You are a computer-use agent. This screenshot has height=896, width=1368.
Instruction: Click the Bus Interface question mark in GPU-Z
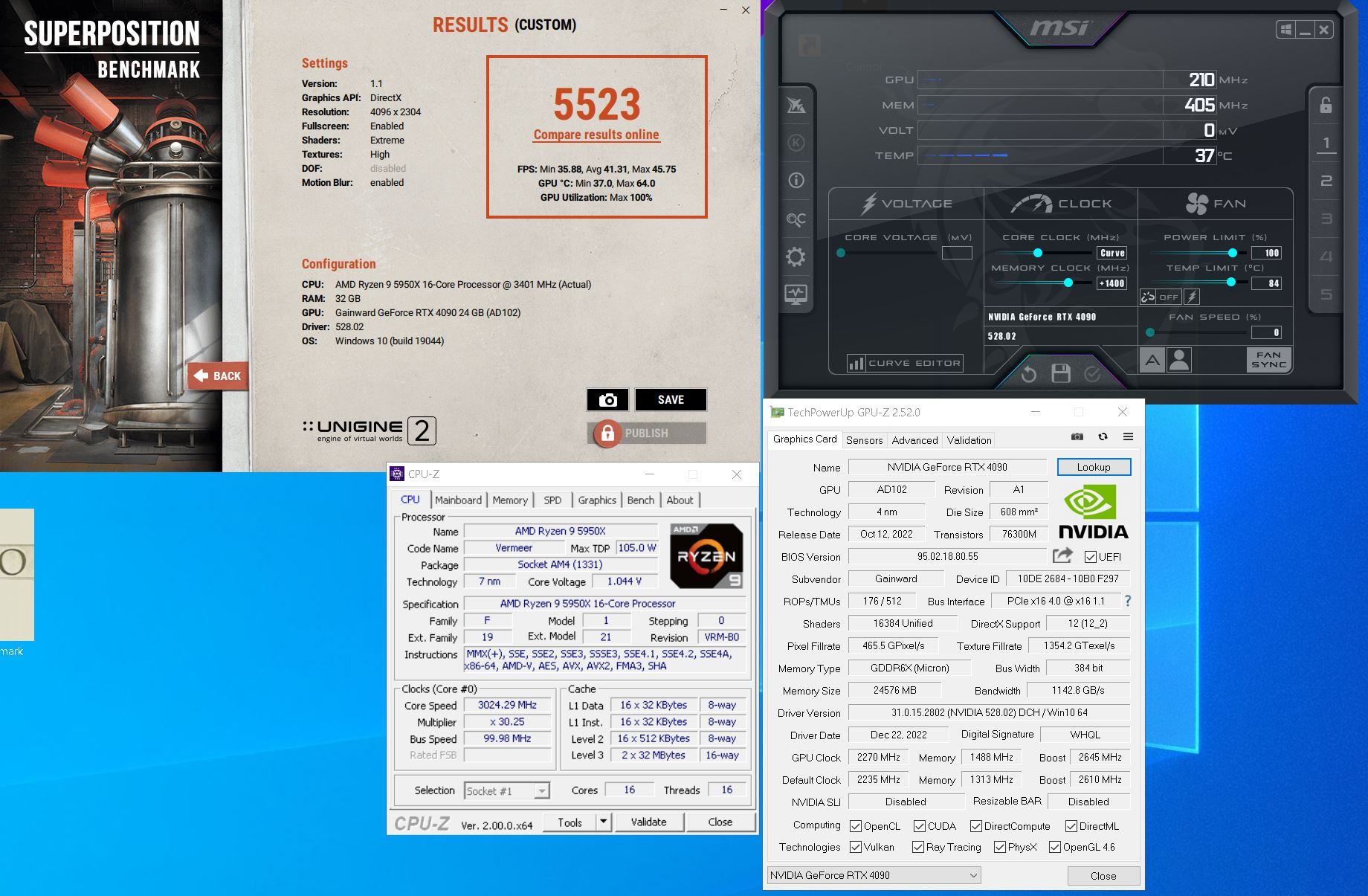click(x=1128, y=601)
